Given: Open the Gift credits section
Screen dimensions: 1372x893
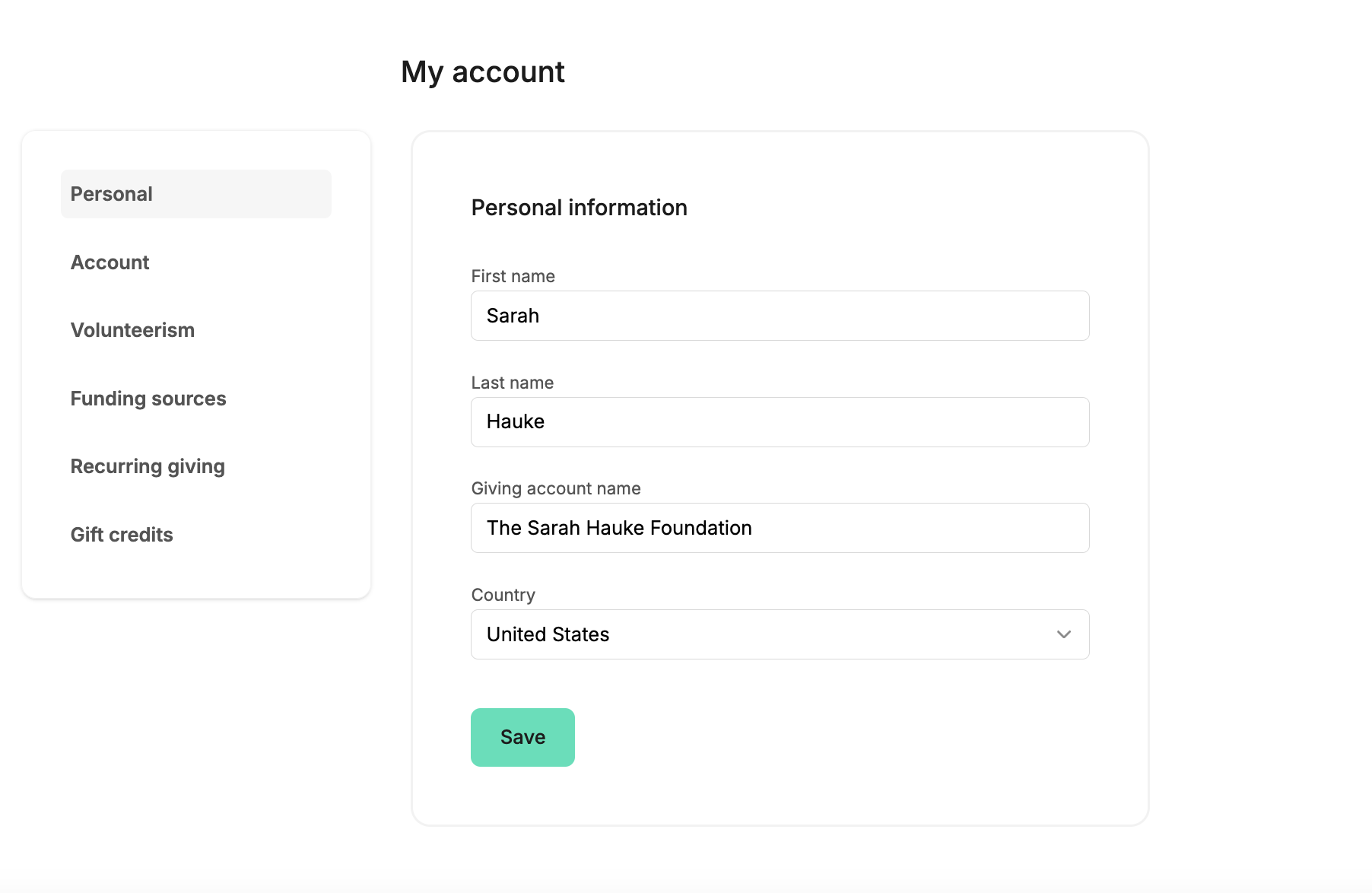Looking at the screenshot, I should click(x=122, y=535).
